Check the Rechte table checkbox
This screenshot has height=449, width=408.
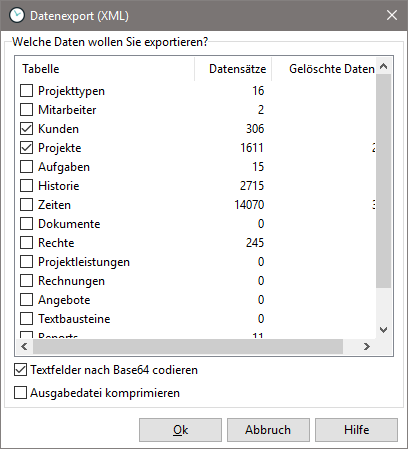(26, 243)
